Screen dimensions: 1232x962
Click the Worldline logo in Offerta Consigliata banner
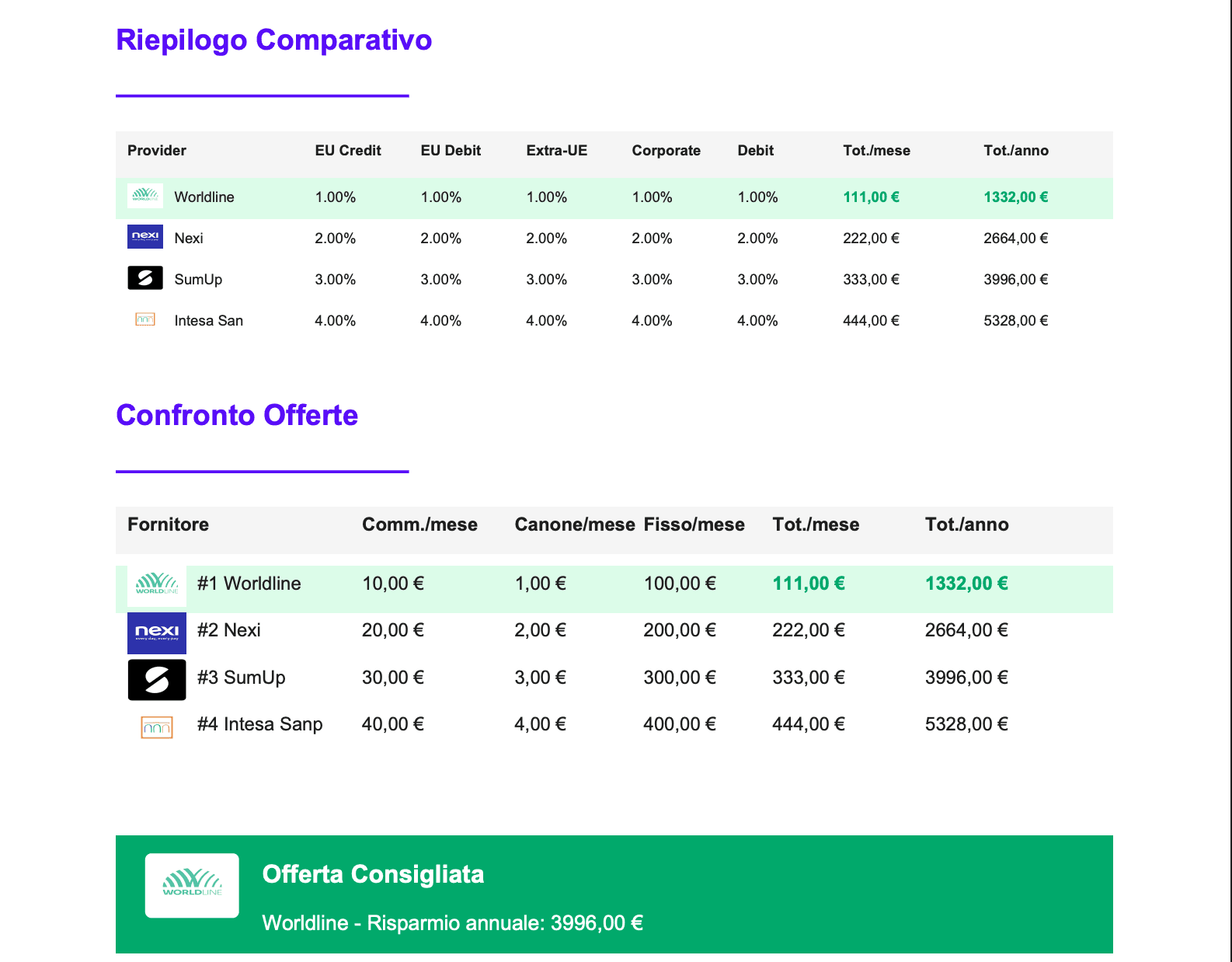point(192,886)
